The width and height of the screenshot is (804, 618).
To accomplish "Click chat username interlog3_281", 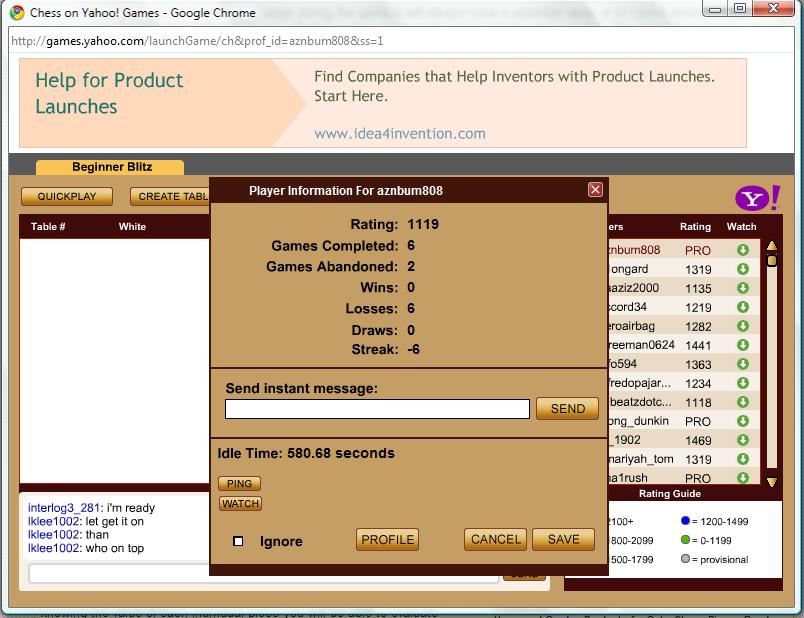I will [64, 508].
